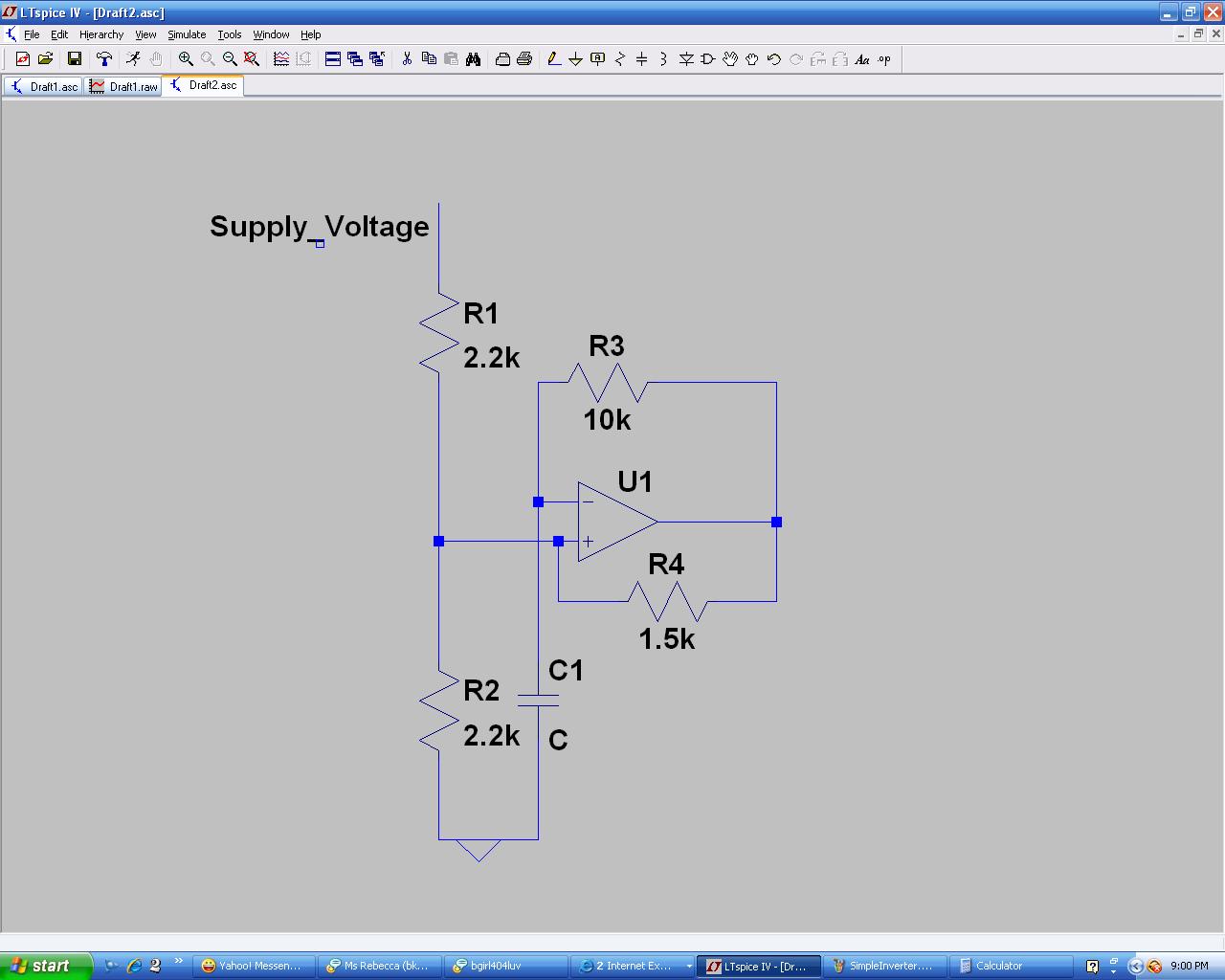Image resolution: width=1225 pixels, height=980 pixels.
Task: Zoom in with the magnifier plus icon
Action: [x=186, y=59]
